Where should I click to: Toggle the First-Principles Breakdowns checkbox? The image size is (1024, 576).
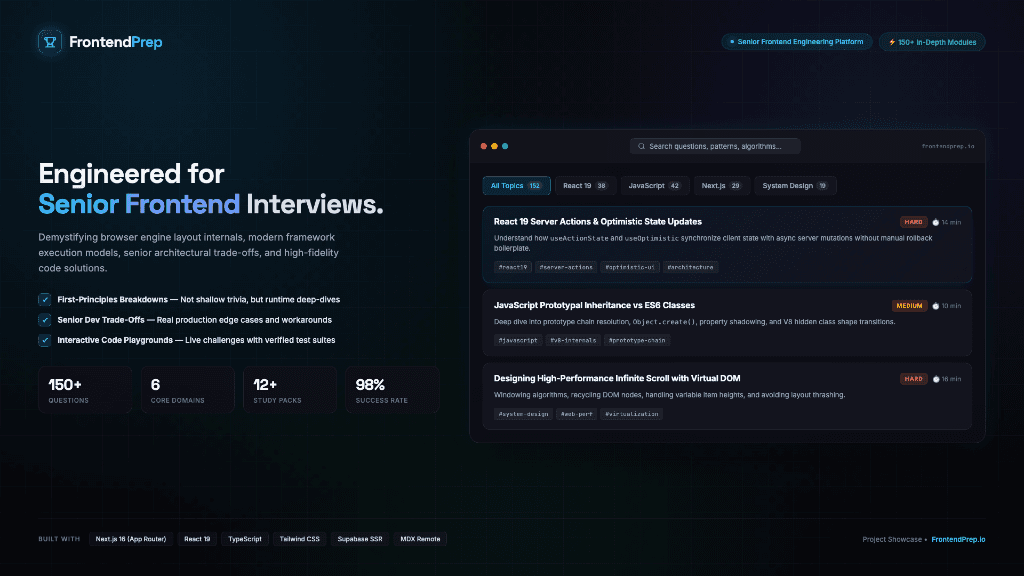tap(44, 300)
